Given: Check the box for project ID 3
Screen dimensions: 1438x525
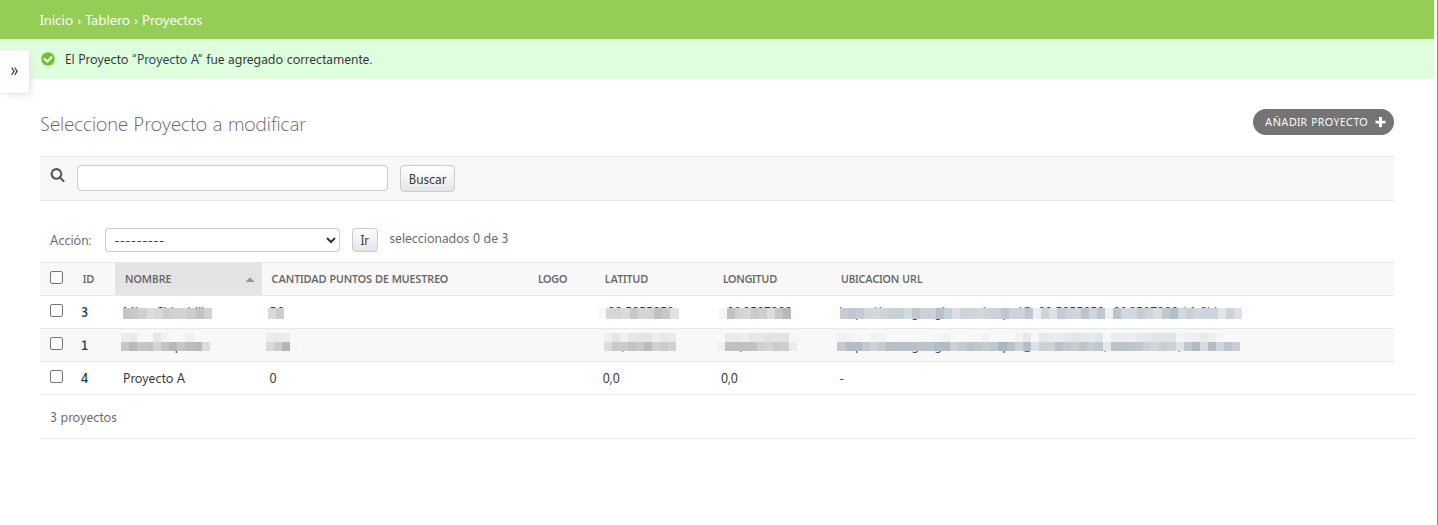Looking at the screenshot, I should [57, 311].
